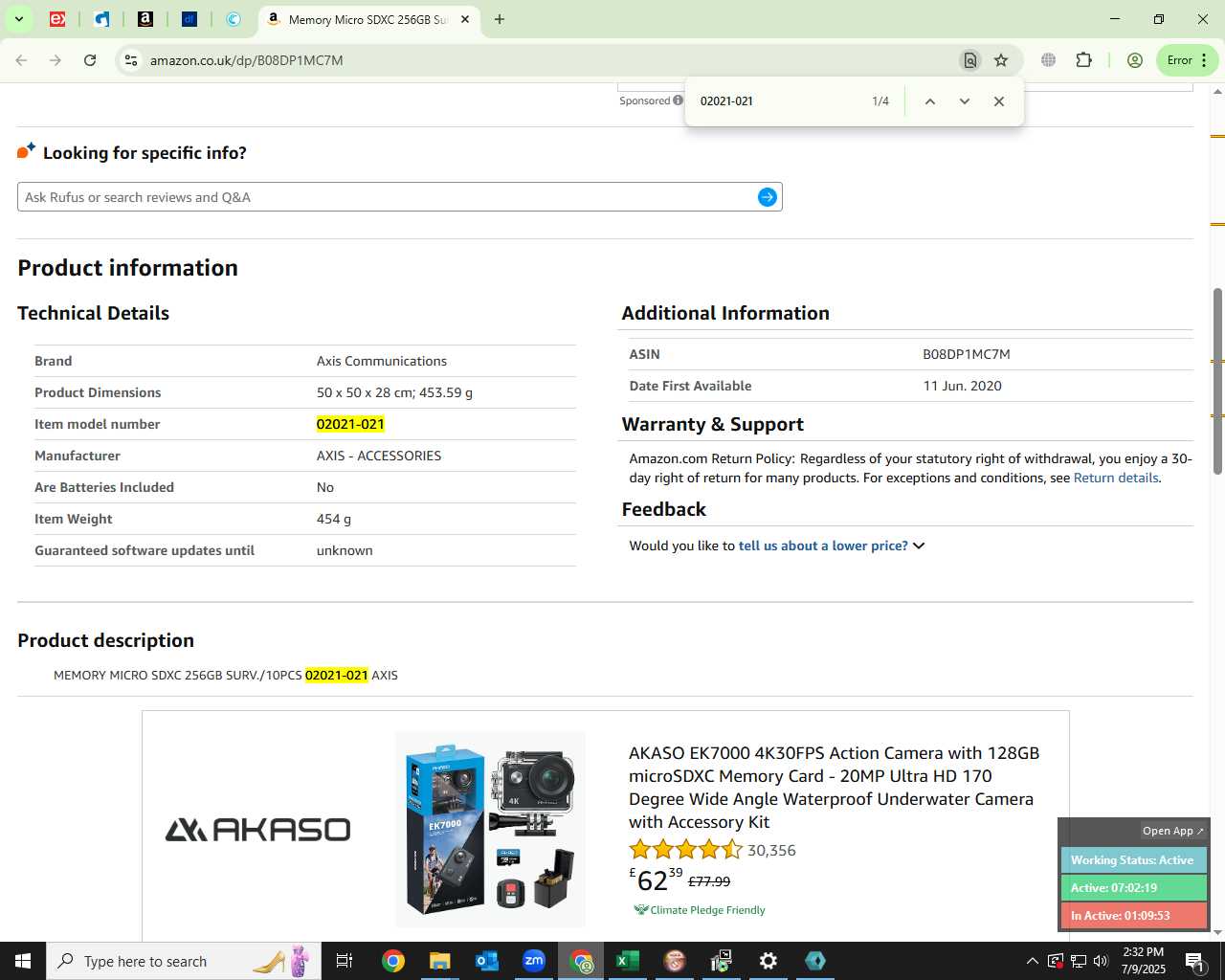Open the tab search dropdown
The width and height of the screenshot is (1225, 980).
(19, 19)
